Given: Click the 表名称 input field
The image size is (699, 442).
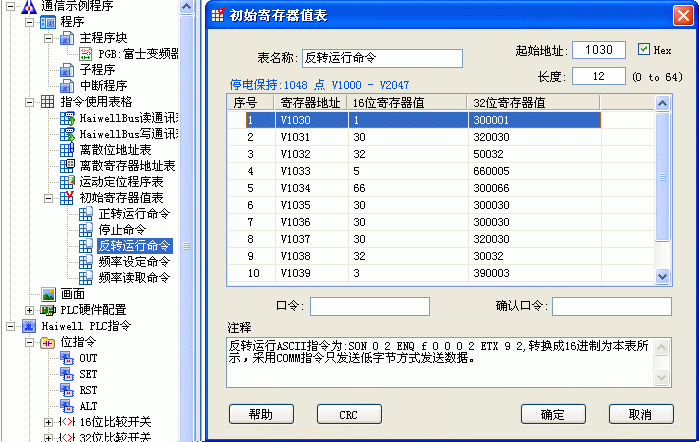Looking at the screenshot, I should [382, 58].
